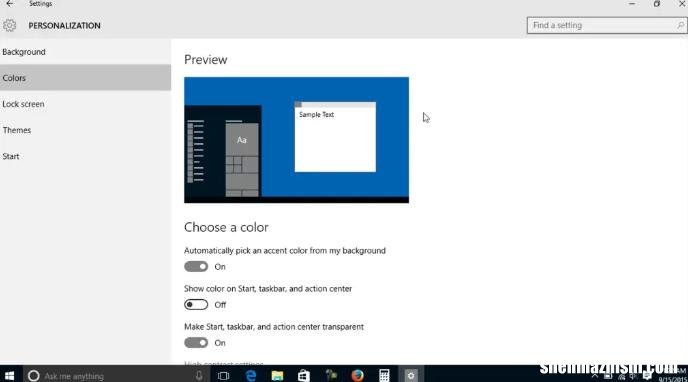688x382 pixels.
Task: Turn off automatic accent color picking
Action: tap(196, 267)
